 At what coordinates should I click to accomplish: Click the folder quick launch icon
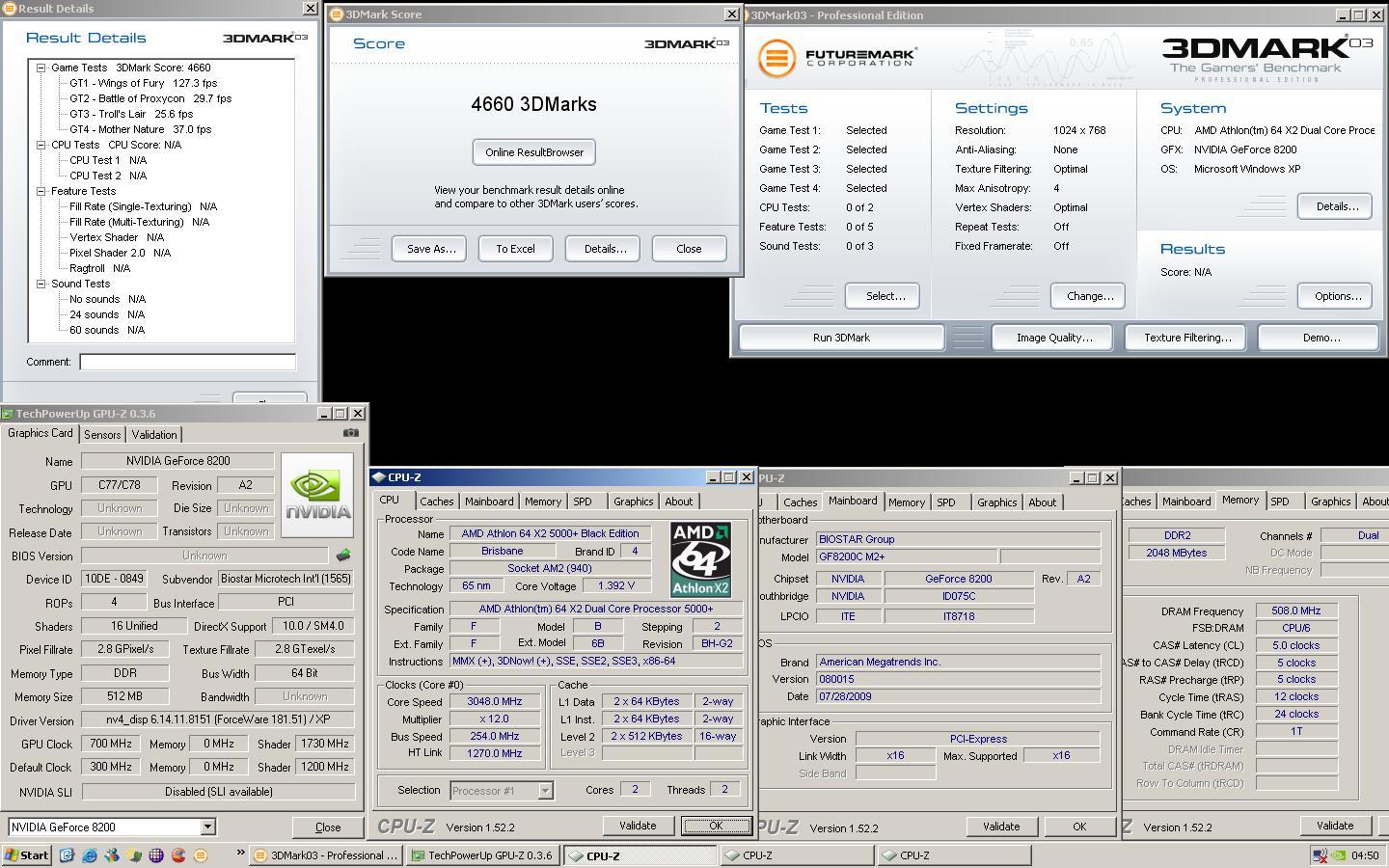click(x=134, y=854)
